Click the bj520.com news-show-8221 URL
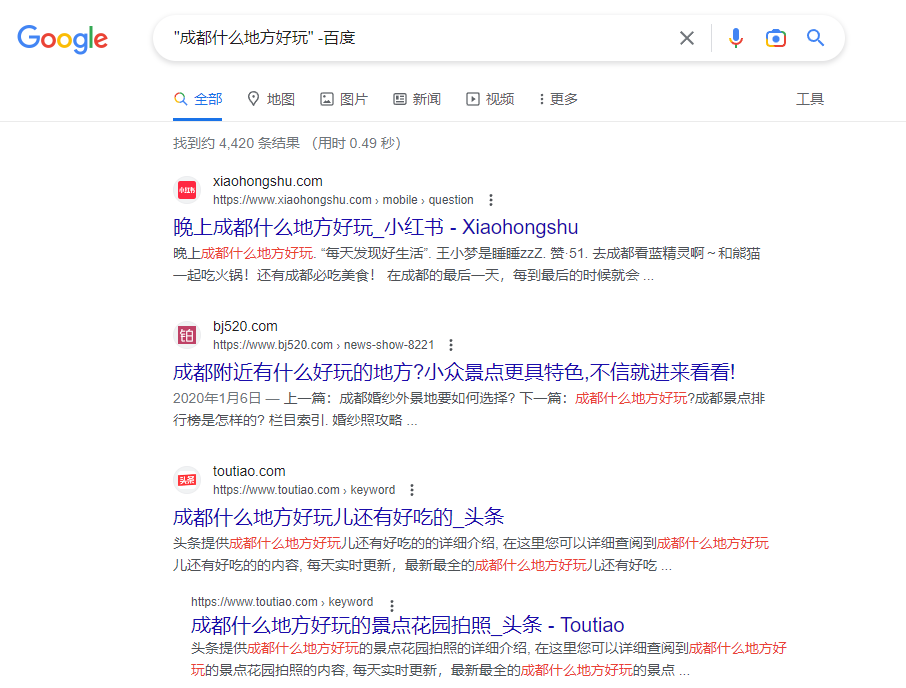 [x=324, y=345]
